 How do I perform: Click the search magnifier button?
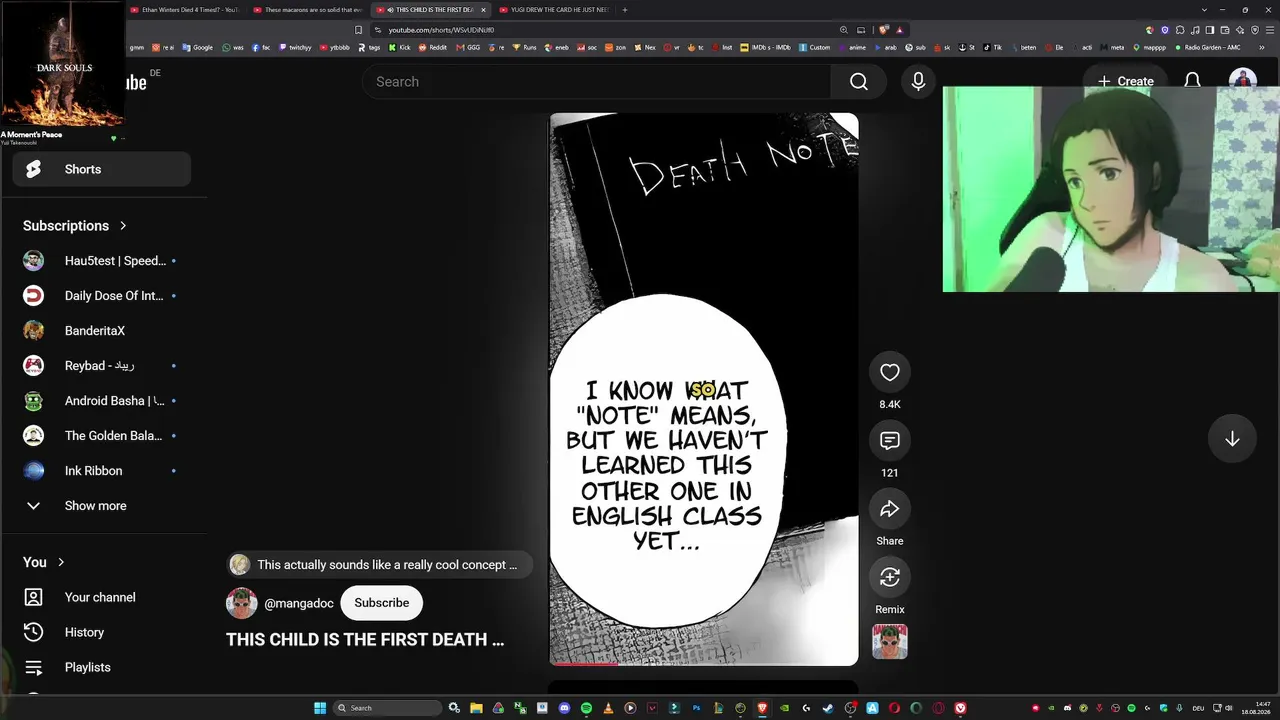pos(859,82)
